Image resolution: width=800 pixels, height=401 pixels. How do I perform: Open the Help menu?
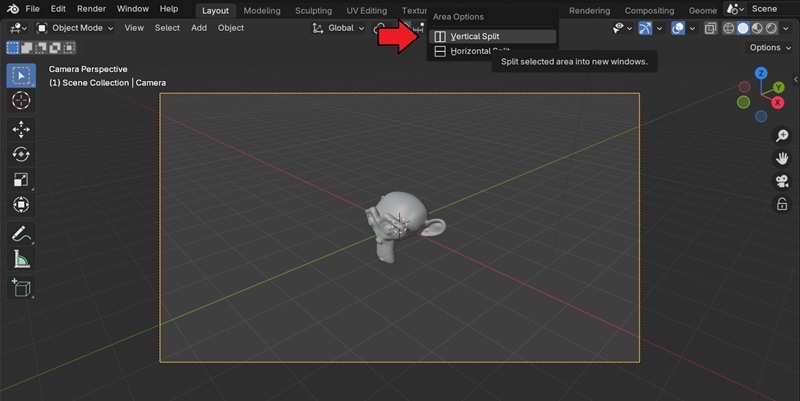tap(169, 9)
